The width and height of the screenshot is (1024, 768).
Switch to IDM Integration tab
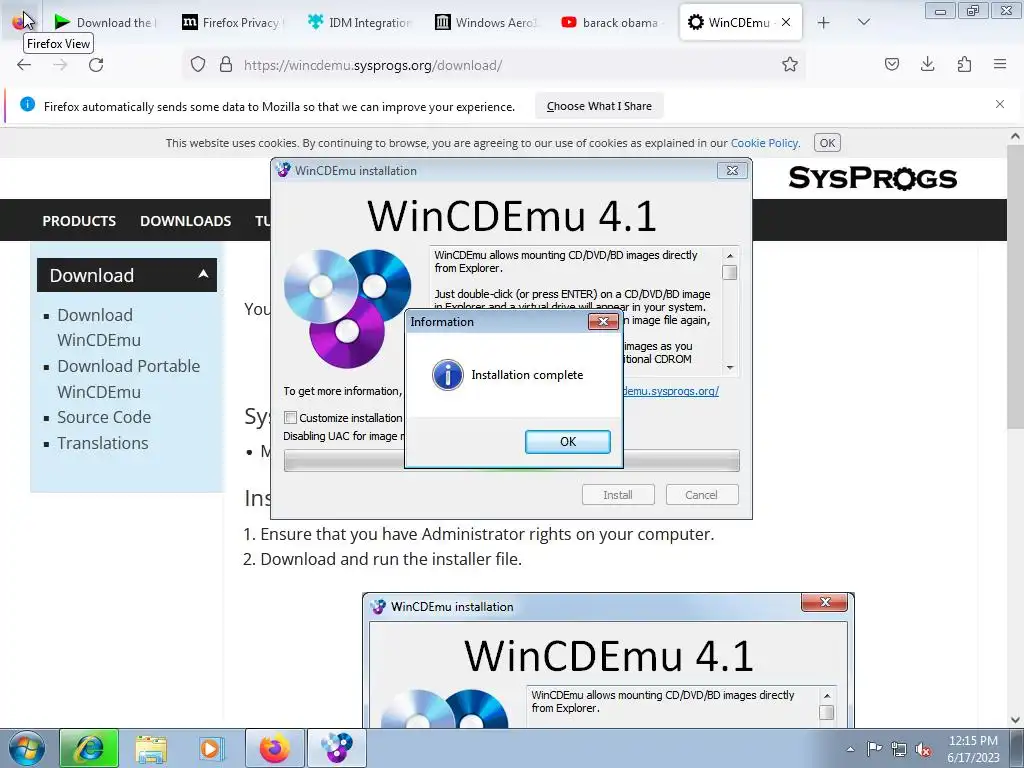click(359, 22)
